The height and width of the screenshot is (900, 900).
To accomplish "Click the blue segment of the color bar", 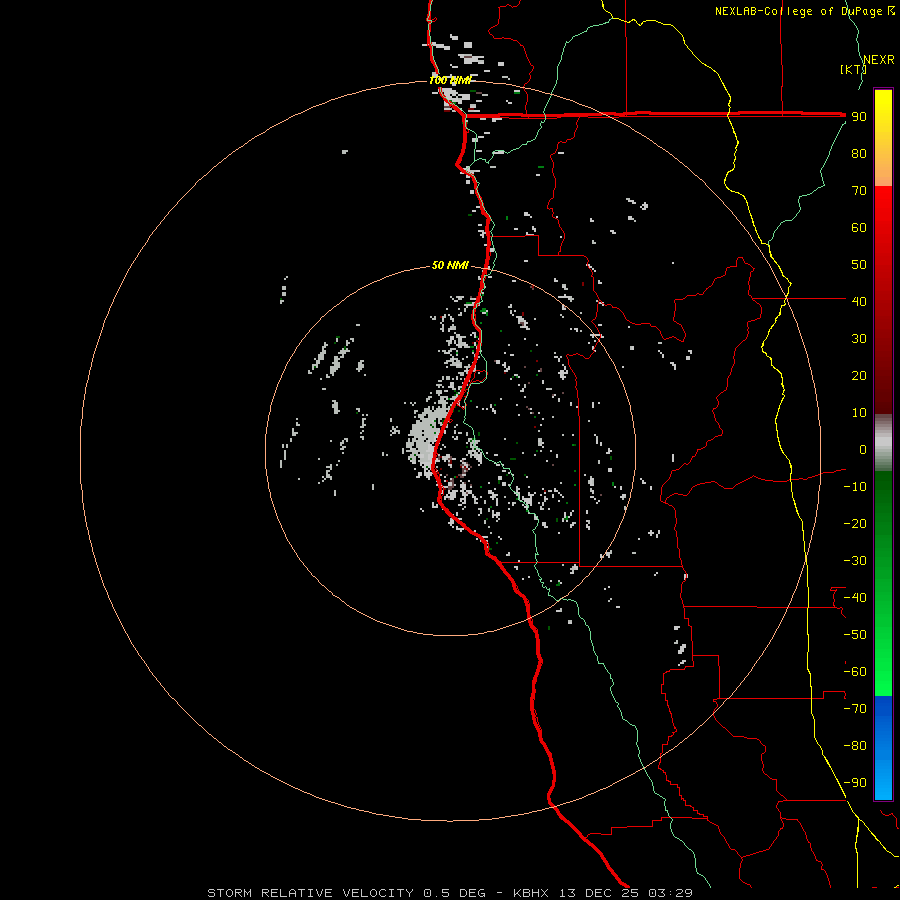I will click(883, 748).
